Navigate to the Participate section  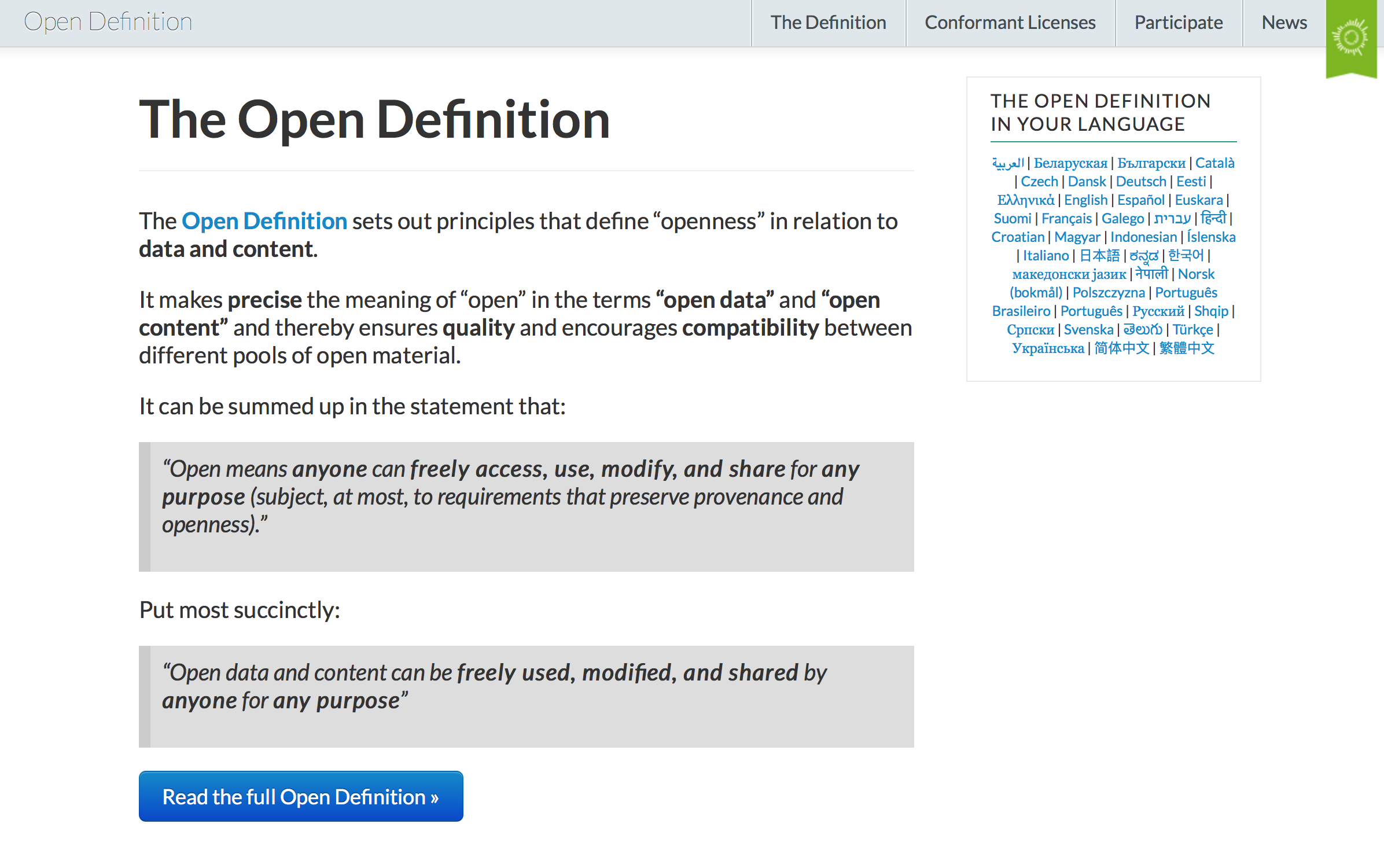pos(1177,23)
